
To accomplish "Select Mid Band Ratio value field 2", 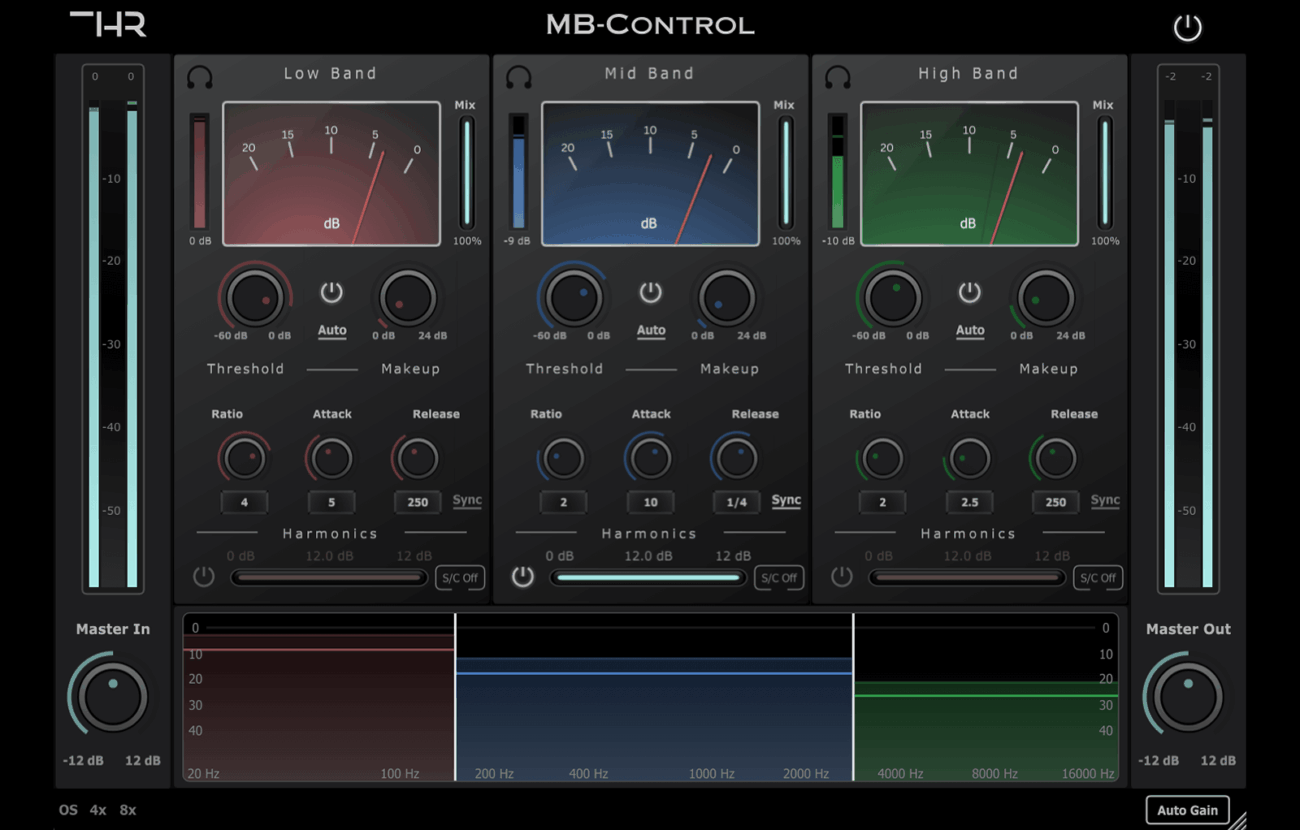I will 563,502.
